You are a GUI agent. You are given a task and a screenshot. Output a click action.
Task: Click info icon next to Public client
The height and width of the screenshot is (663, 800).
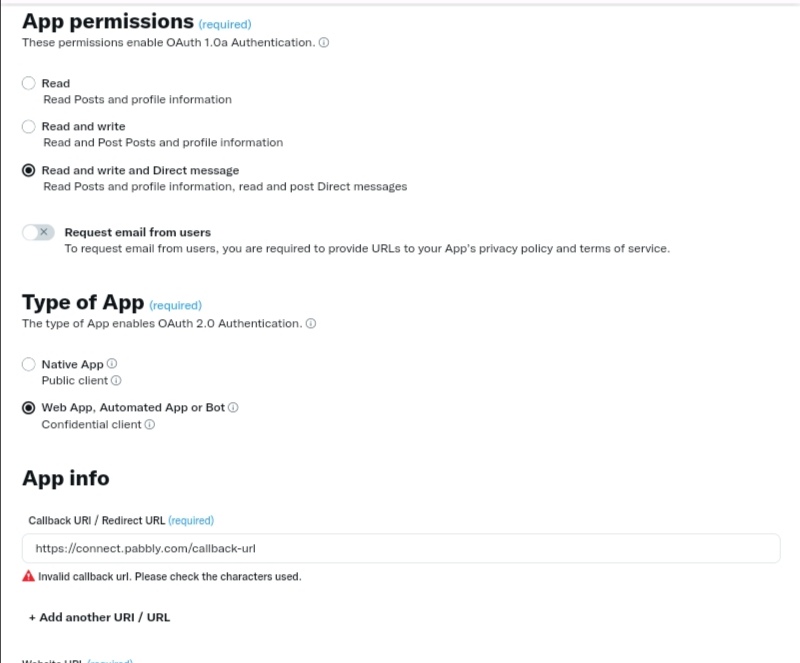coord(116,380)
